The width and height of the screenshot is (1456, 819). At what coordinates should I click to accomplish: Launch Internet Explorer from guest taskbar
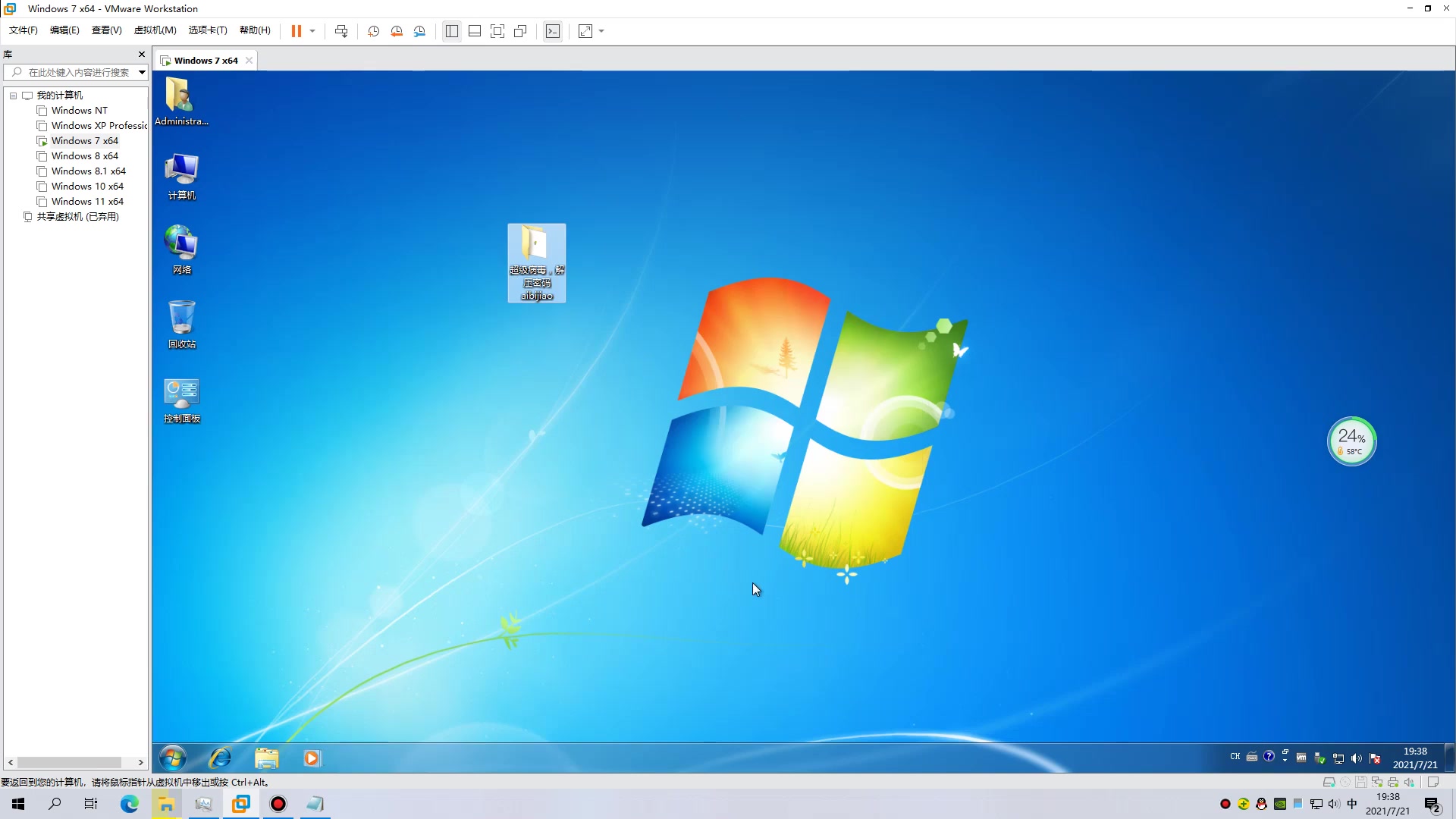[x=220, y=758]
